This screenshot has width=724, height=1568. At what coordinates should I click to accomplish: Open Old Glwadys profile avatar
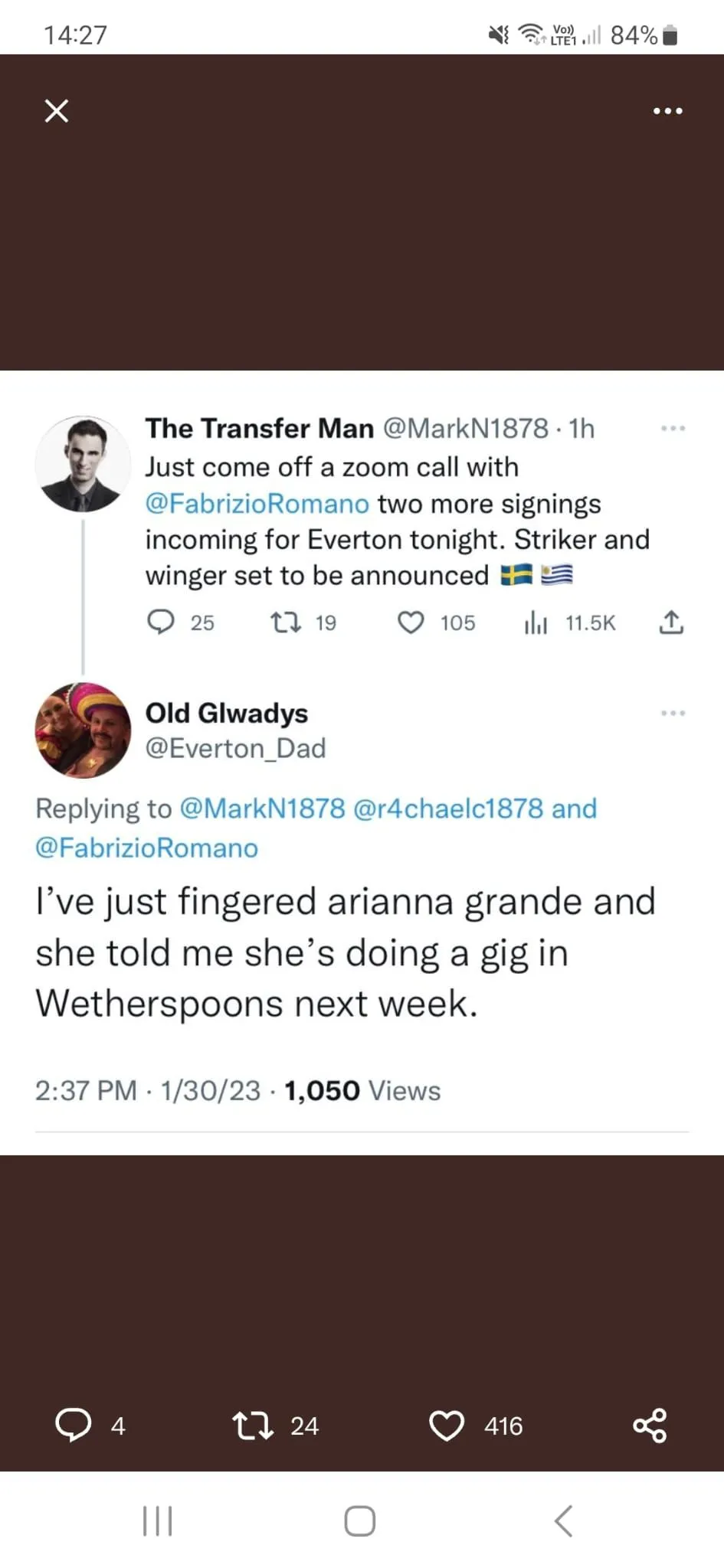click(83, 730)
